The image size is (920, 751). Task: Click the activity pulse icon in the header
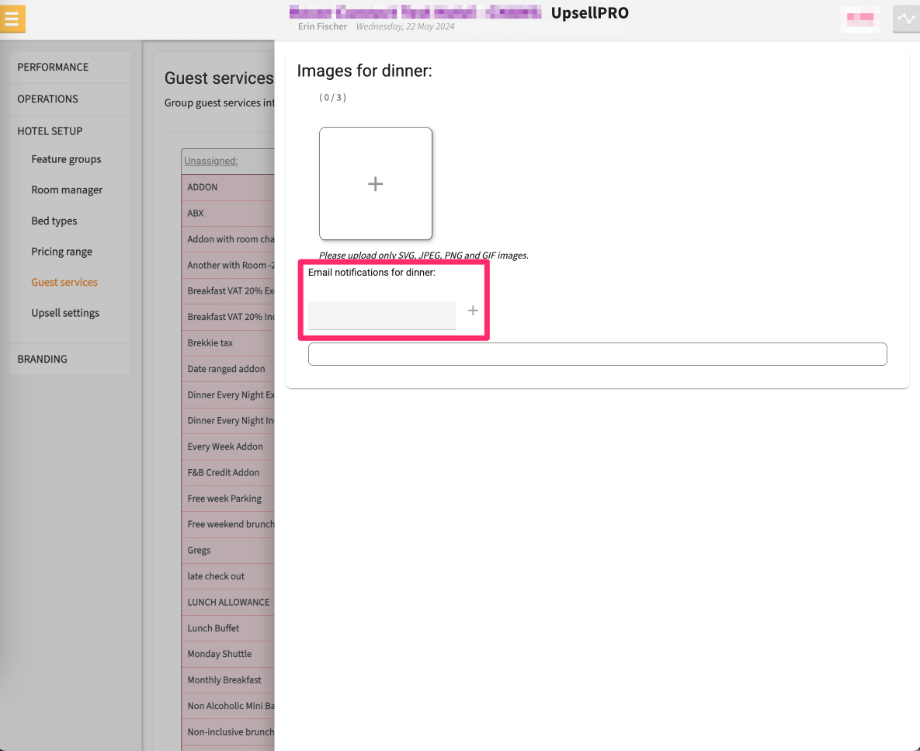906,19
